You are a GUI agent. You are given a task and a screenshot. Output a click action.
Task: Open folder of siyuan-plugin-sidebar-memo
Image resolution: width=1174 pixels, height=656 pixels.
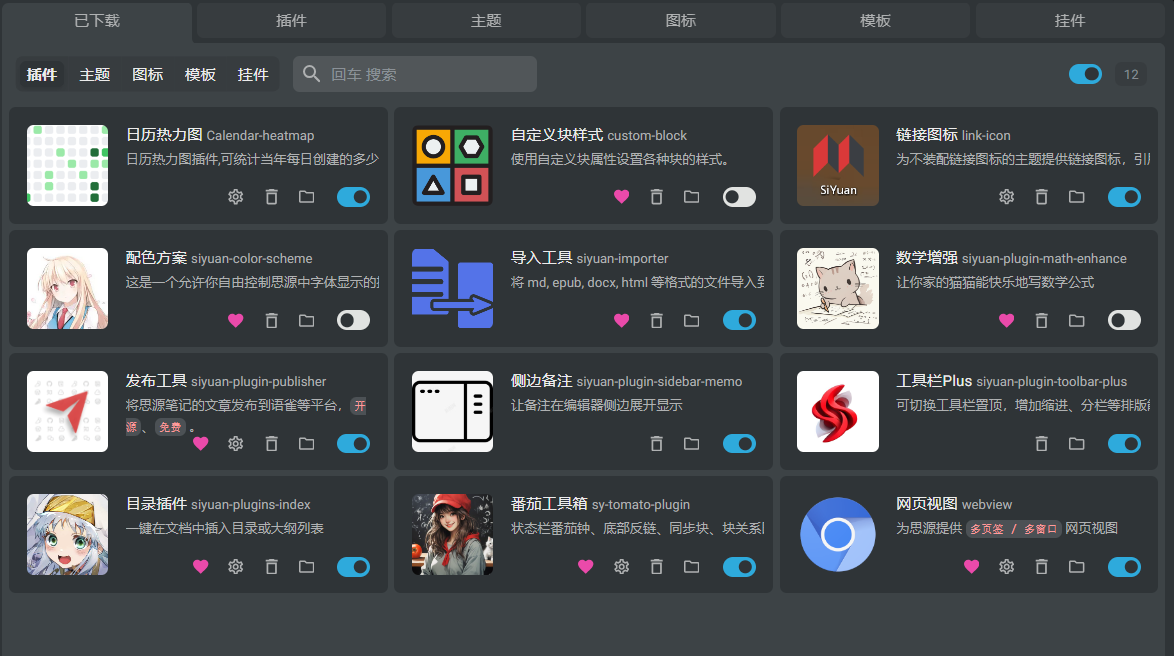click(x=692, y=443)
